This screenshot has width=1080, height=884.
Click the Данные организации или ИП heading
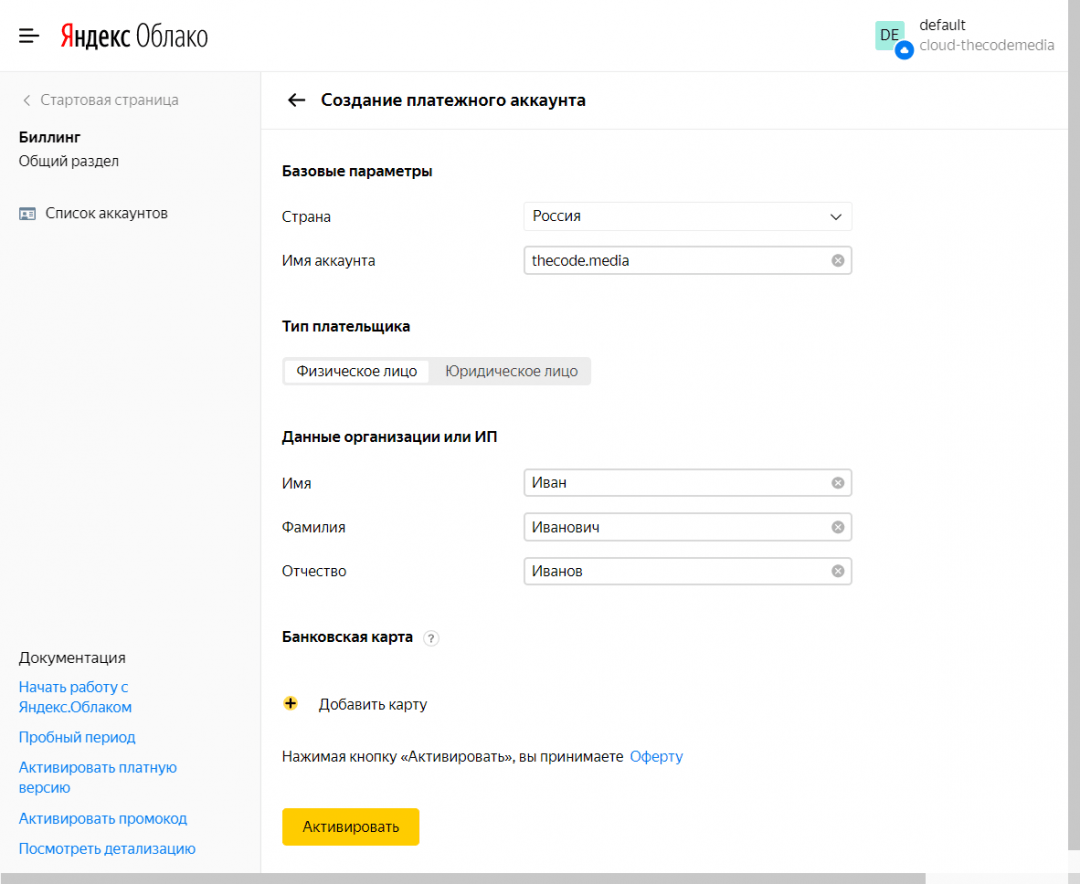[389, 437]
